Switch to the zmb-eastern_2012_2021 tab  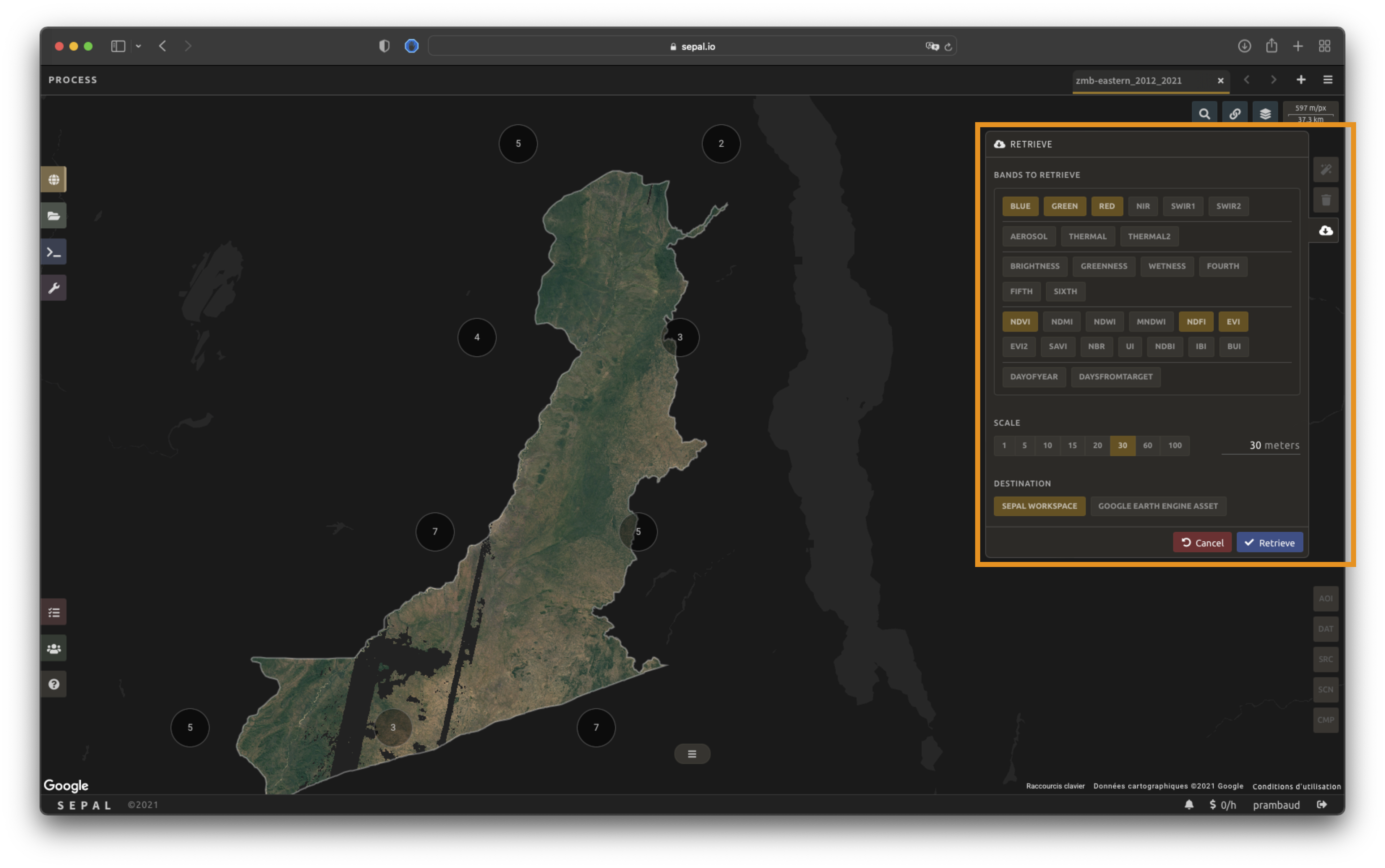point(1128,80)
